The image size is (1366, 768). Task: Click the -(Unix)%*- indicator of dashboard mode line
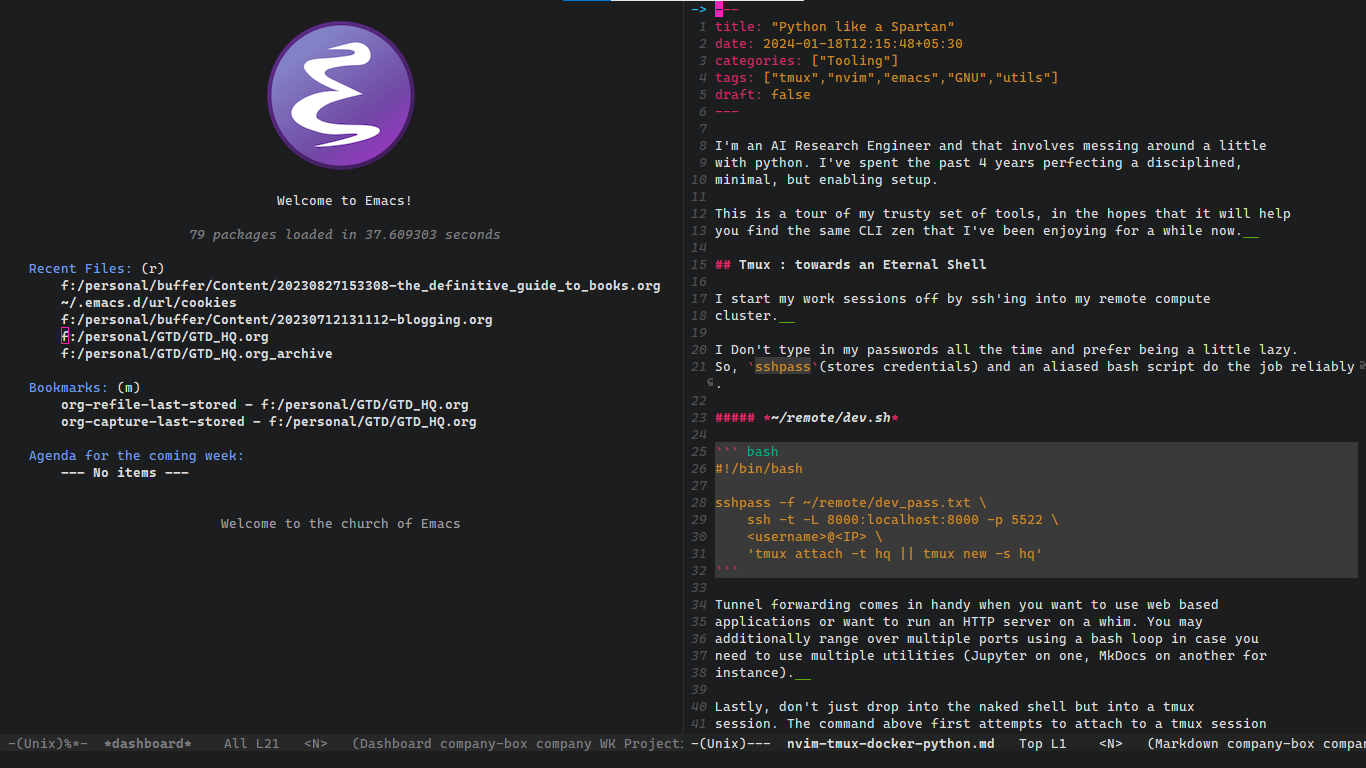click(48, 743)
